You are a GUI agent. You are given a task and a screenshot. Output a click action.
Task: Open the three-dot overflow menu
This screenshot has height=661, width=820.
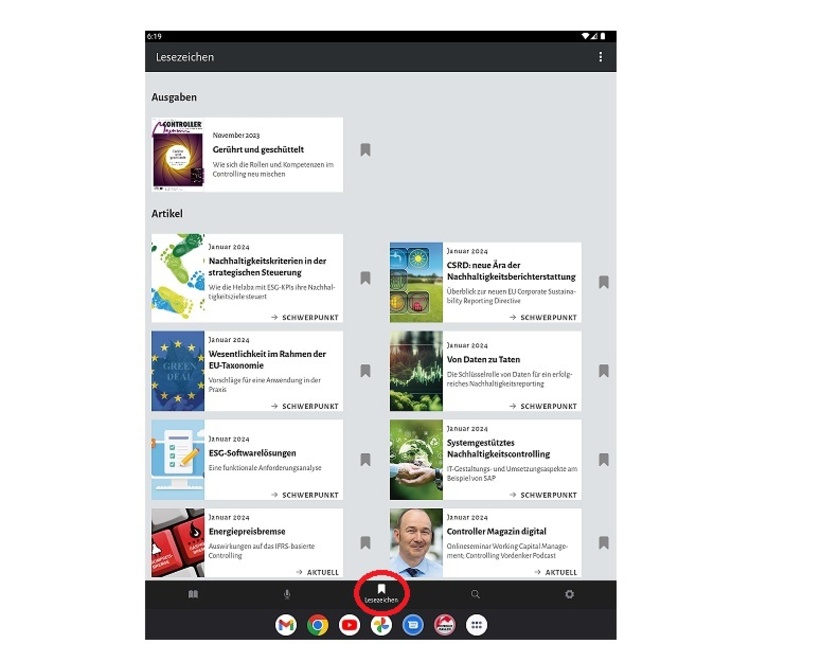[600, 57]
